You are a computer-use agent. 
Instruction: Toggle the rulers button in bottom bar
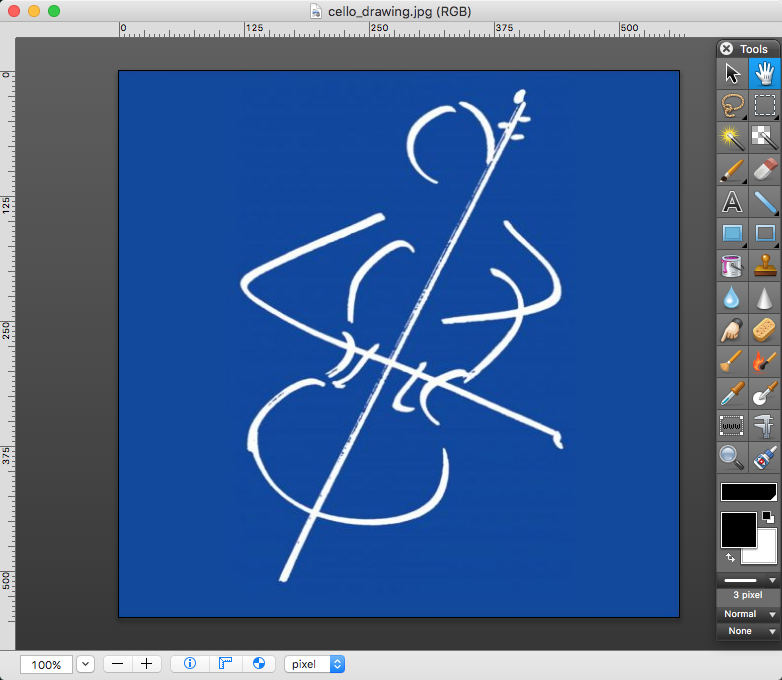(x=225, y=664)
